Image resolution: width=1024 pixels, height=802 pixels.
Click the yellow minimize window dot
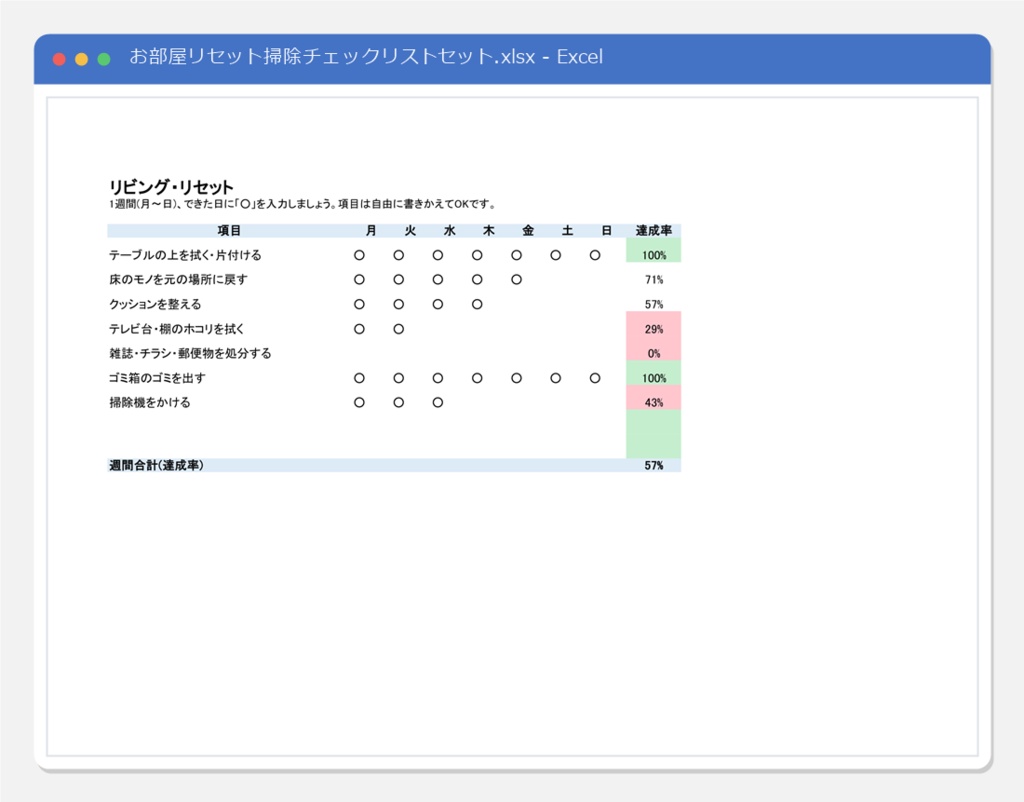point(82,59)
